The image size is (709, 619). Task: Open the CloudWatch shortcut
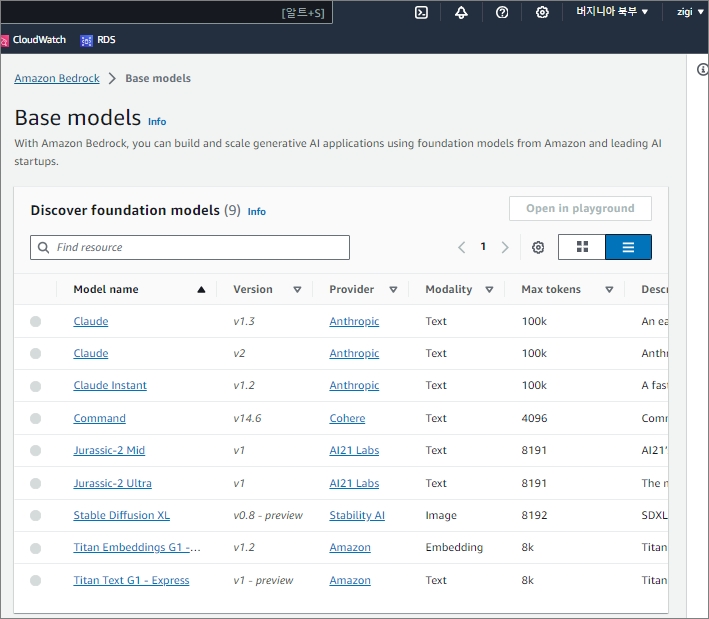tap(33, 40)
